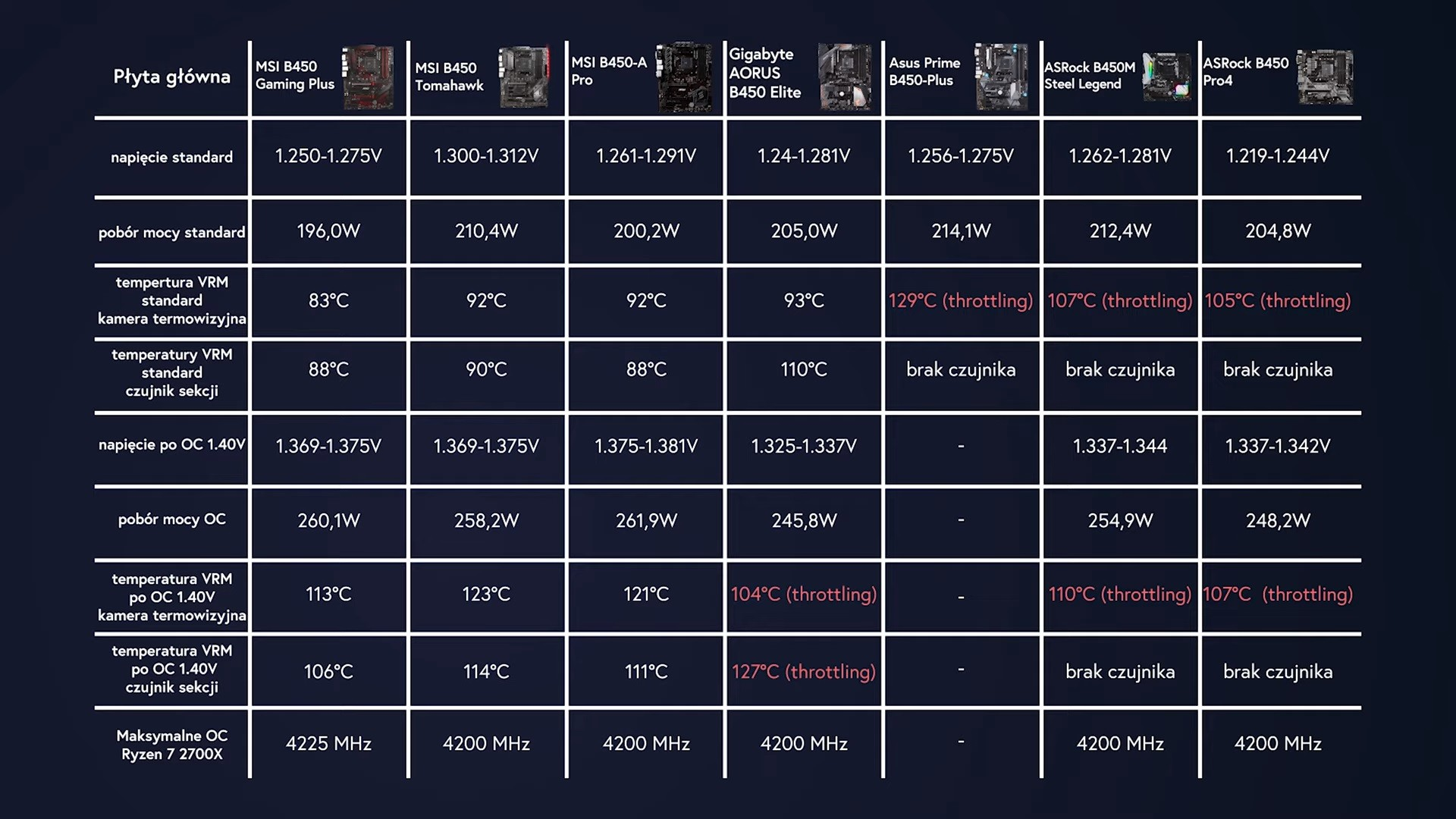Screen dimensions: 1456x819
Task: Select the ASRock B450 Pro4 board image
Action: pyautogui.click(x=1324, y=77)
